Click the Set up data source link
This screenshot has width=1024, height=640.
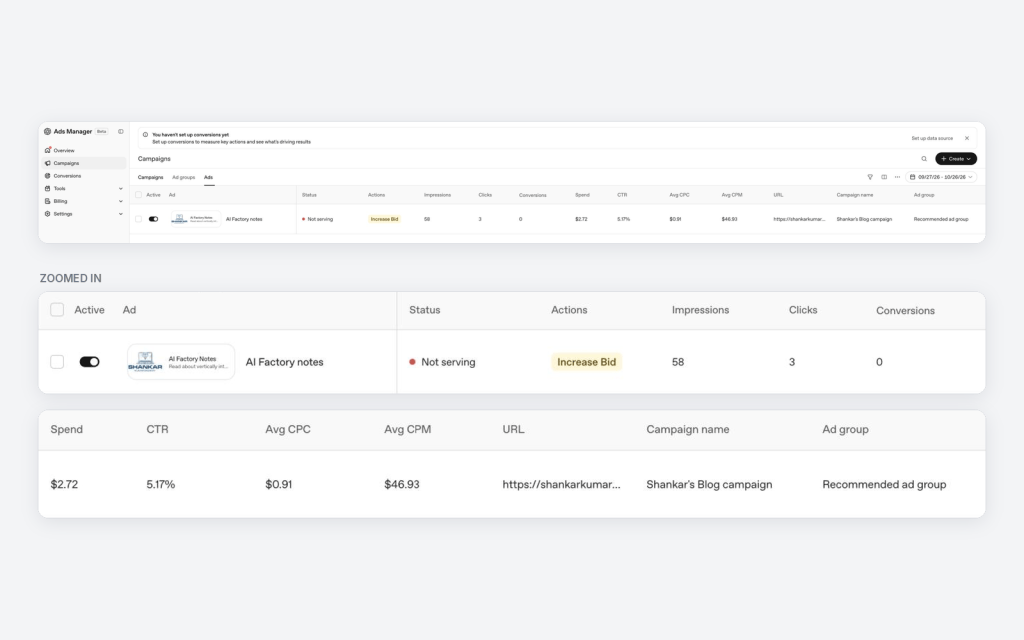(932, 138)
